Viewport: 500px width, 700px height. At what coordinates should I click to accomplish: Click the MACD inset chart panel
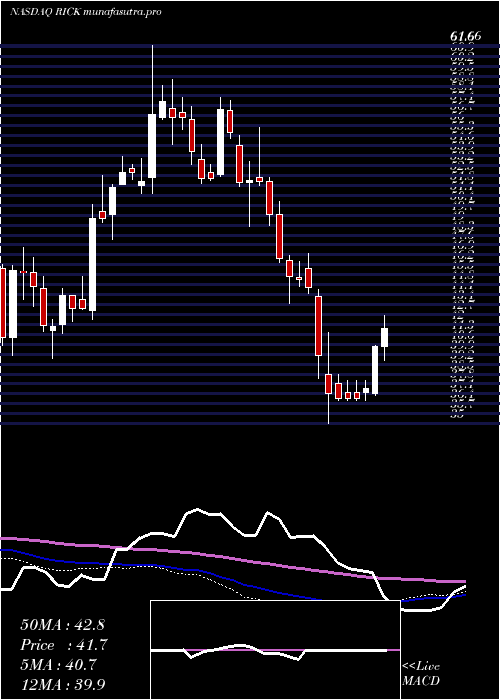coord(275,650)
